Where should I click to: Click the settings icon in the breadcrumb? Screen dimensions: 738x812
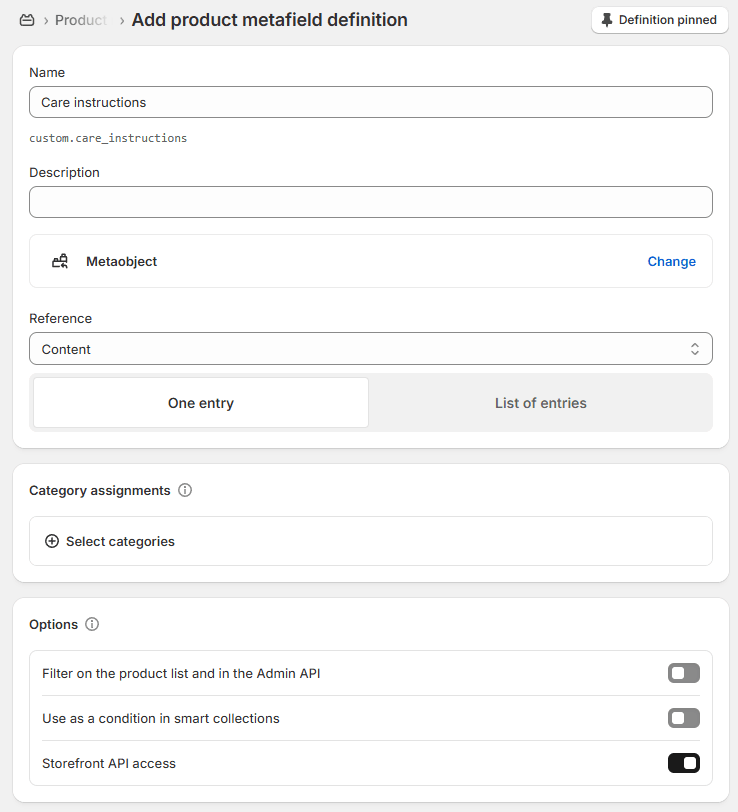pyautogui.click(x=27, y=20)
